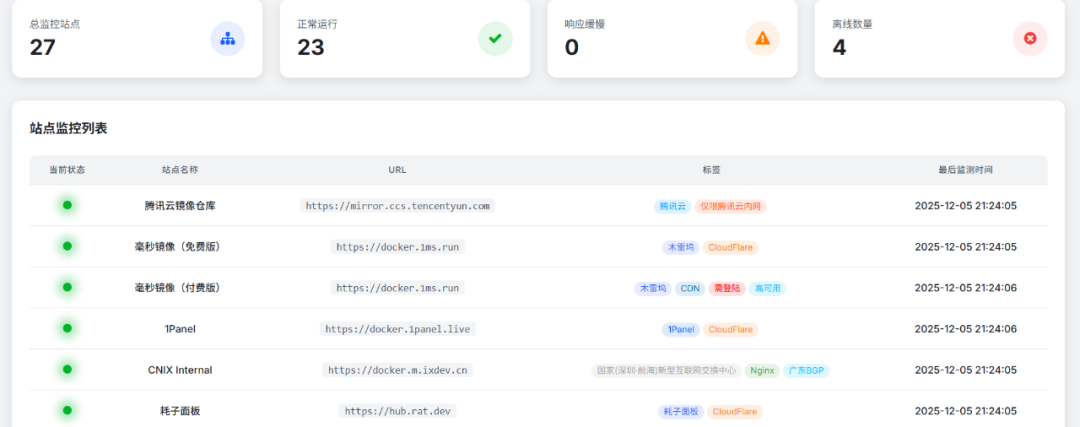Open URL https://hub.rat.dev
1080x427 pixels.
[x=397, y=411]
